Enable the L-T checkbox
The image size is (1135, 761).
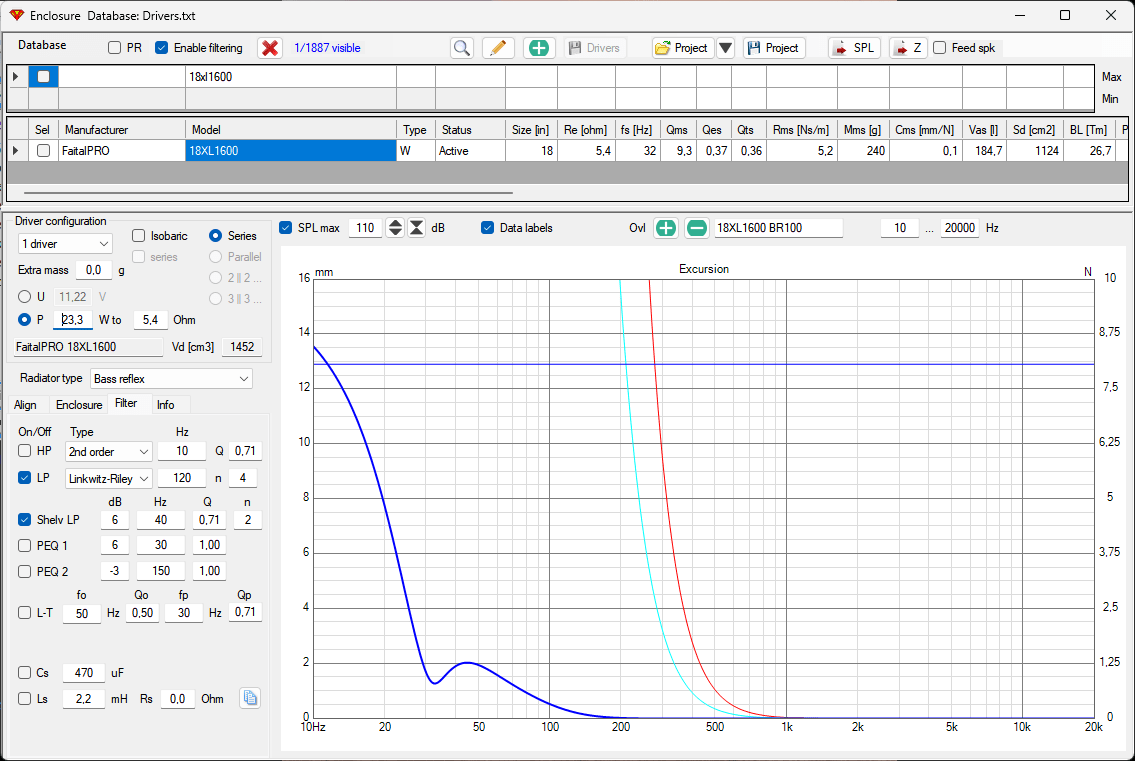(x=25, y=613)
